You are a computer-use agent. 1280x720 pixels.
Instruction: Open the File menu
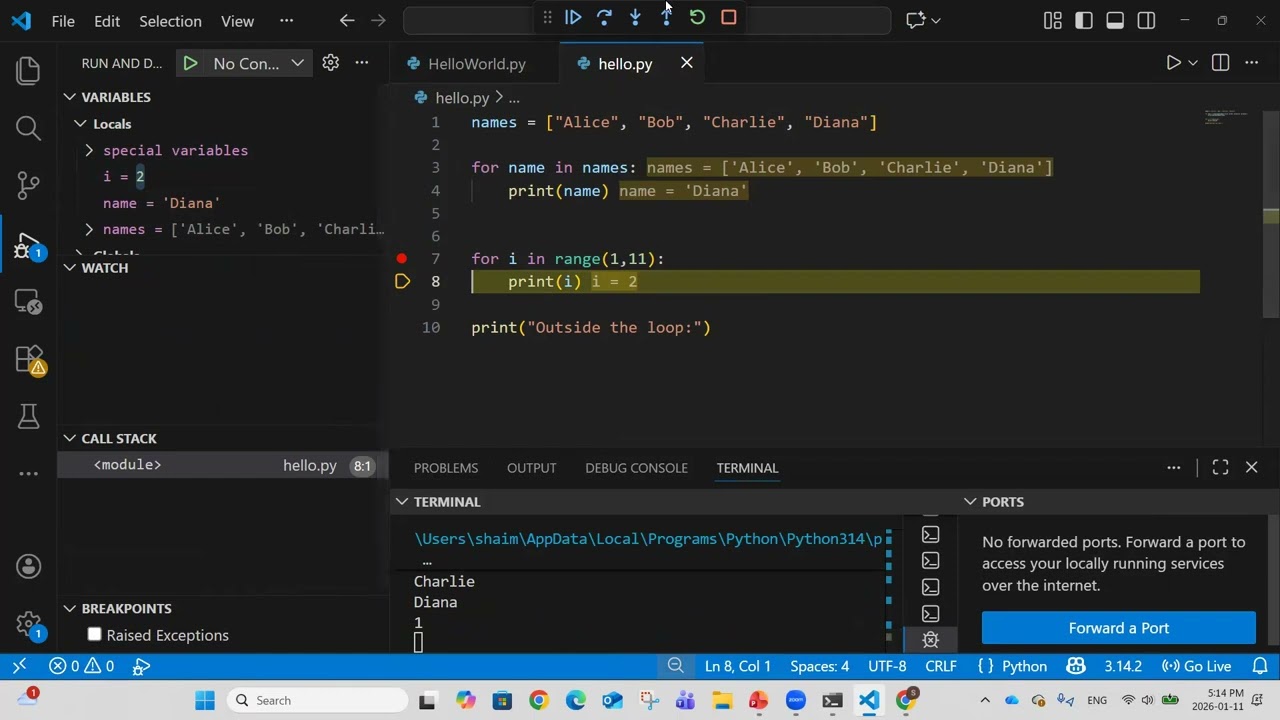pos(63,20)
